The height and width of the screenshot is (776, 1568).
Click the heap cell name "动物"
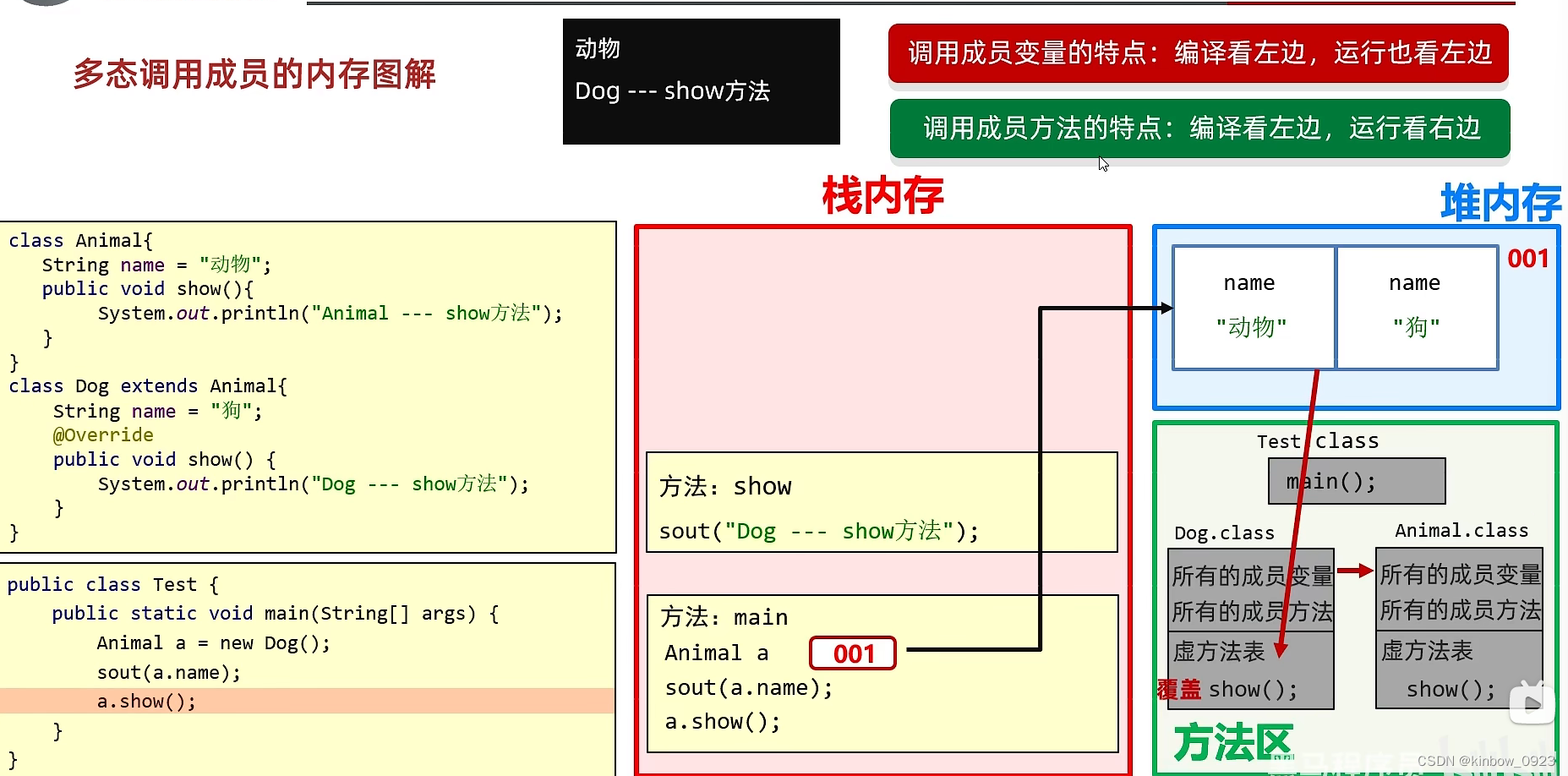pyautogui.click(x=1254, y=308)
